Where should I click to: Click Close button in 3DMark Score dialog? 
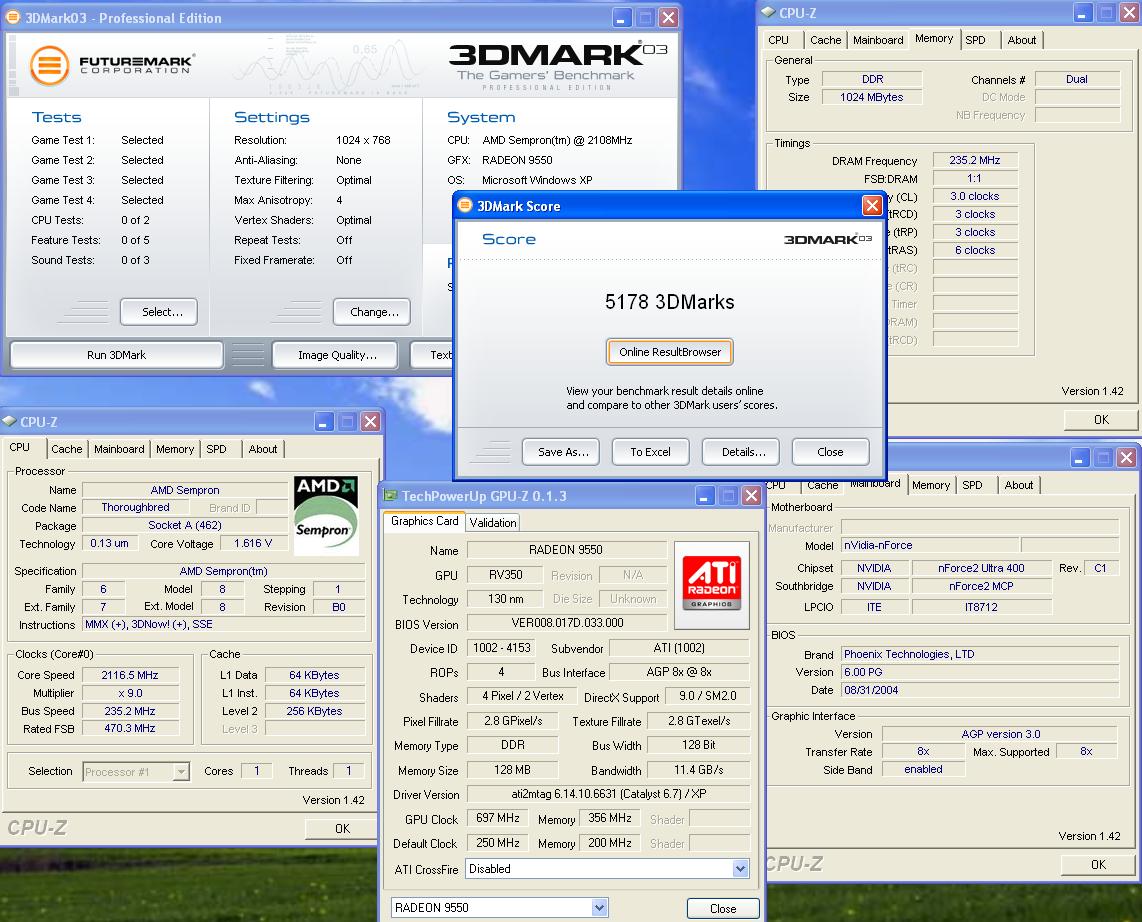[830, 452]
